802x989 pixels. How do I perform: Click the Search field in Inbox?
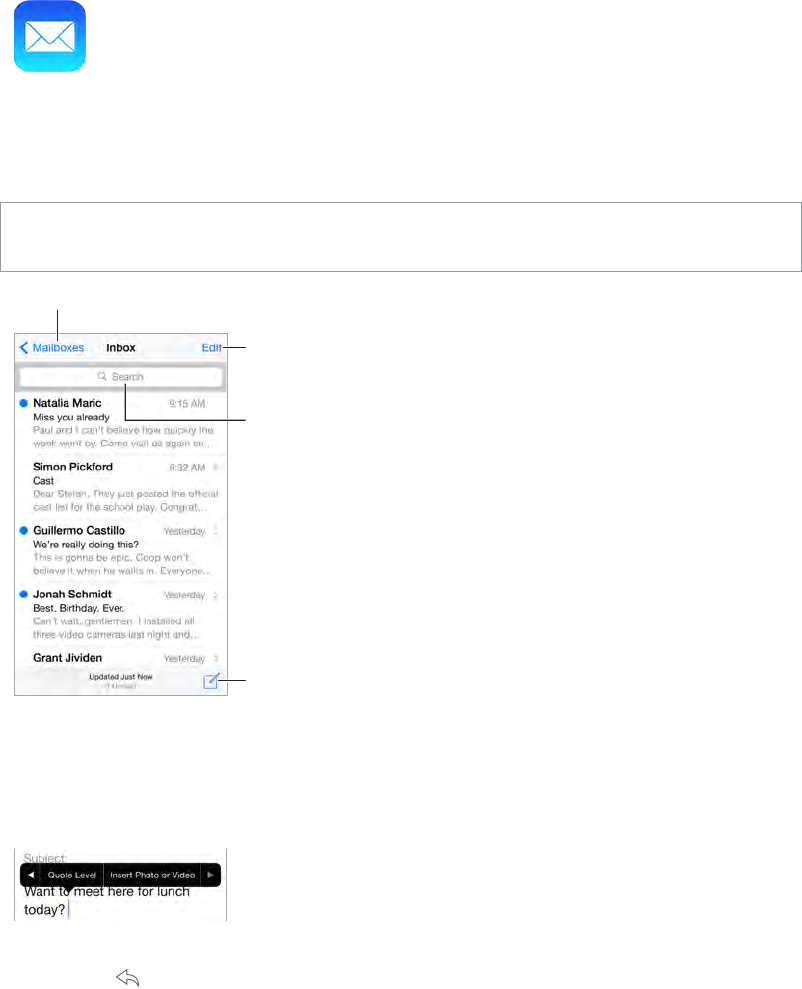pos(121,377)
